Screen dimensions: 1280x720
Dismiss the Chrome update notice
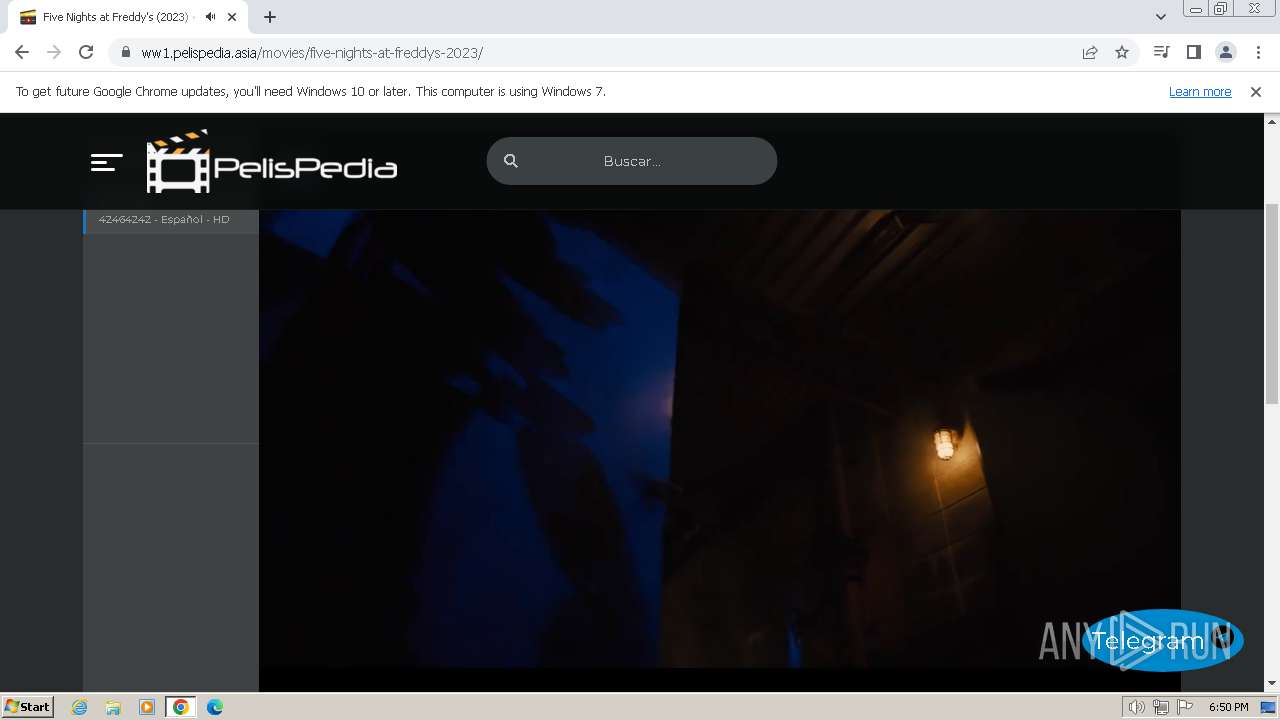[x=1256, y=92]
